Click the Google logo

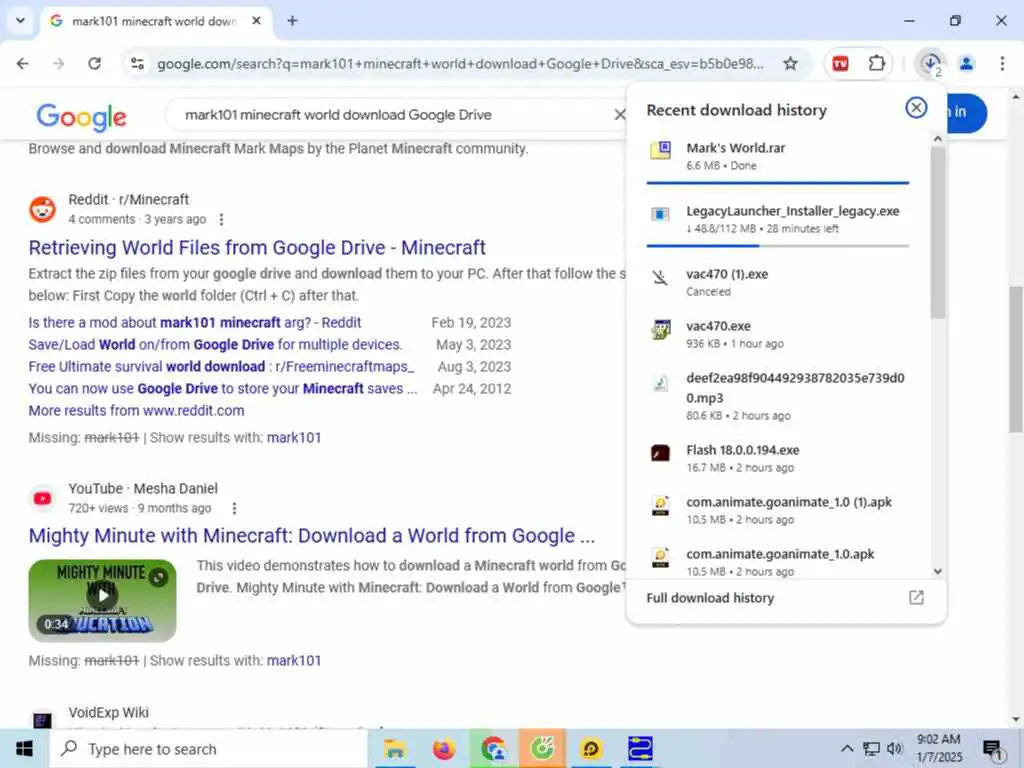[x=82, y=116]
